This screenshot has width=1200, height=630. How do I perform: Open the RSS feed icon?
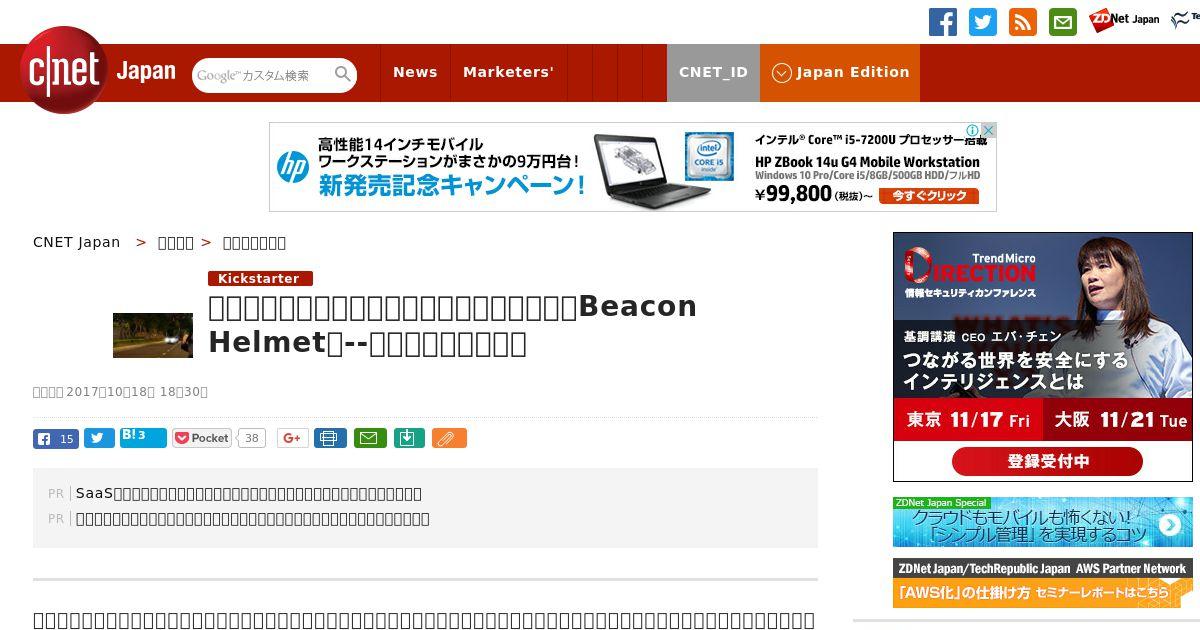[x=1023, y=21]
